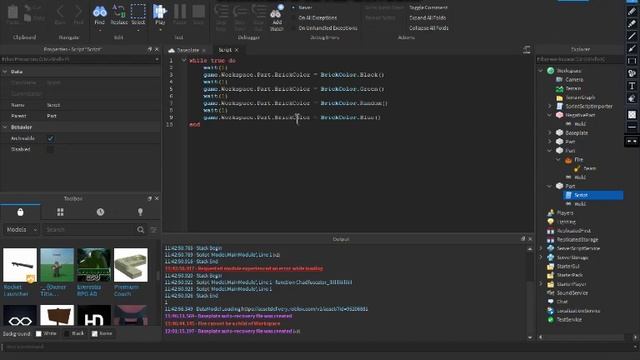This screenshot has width=640, height=360.
Task: Select the Script item in Explorer
Action: point(593,195)
